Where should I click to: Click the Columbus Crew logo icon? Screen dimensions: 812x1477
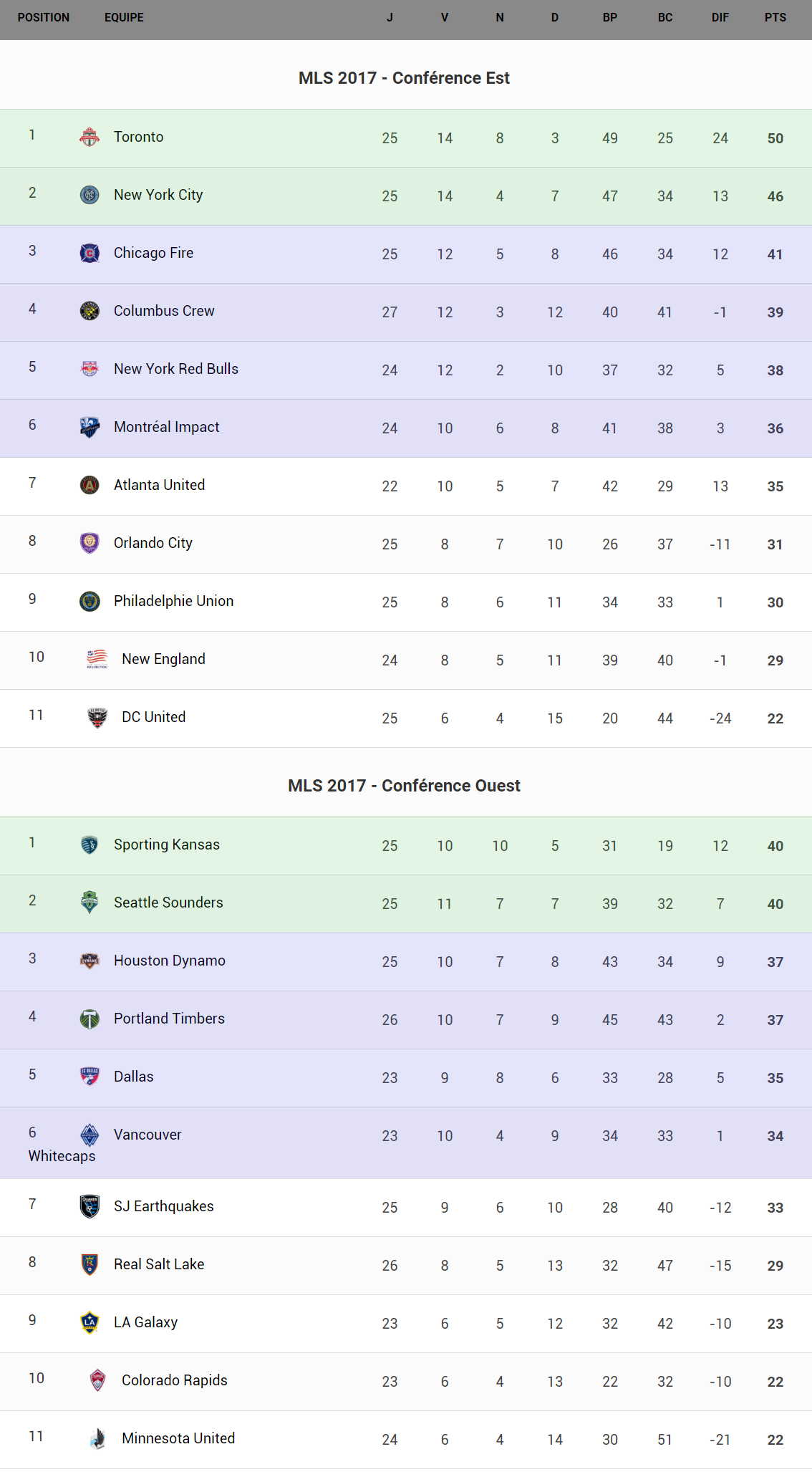coord(90,311)
